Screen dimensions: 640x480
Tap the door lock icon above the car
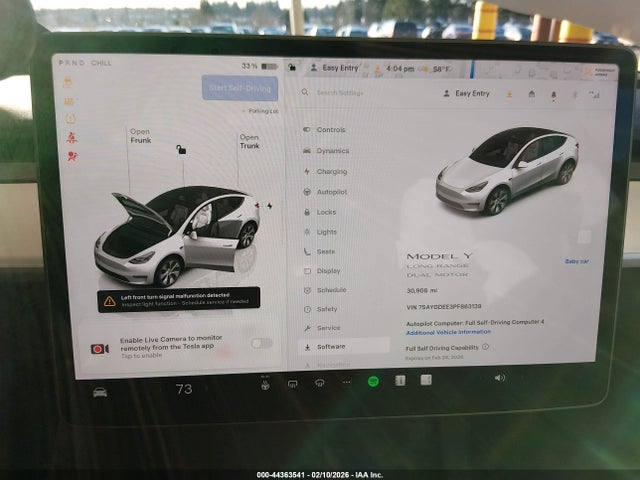coord(181,149)
